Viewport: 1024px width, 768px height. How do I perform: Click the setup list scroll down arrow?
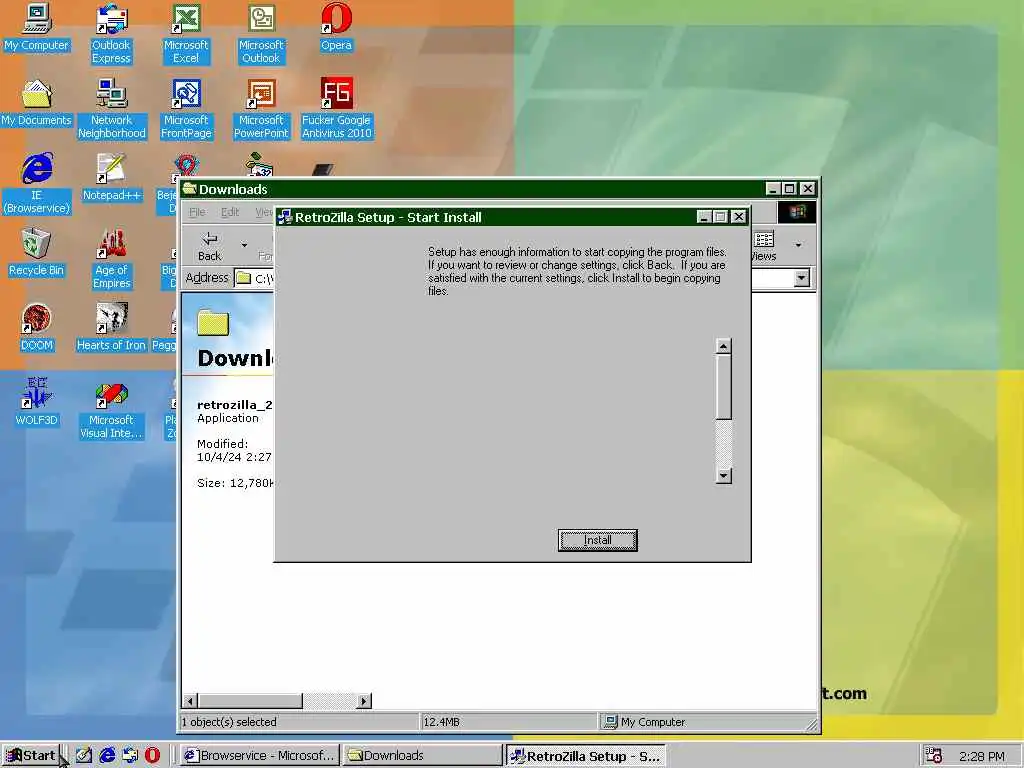[724, 476]
